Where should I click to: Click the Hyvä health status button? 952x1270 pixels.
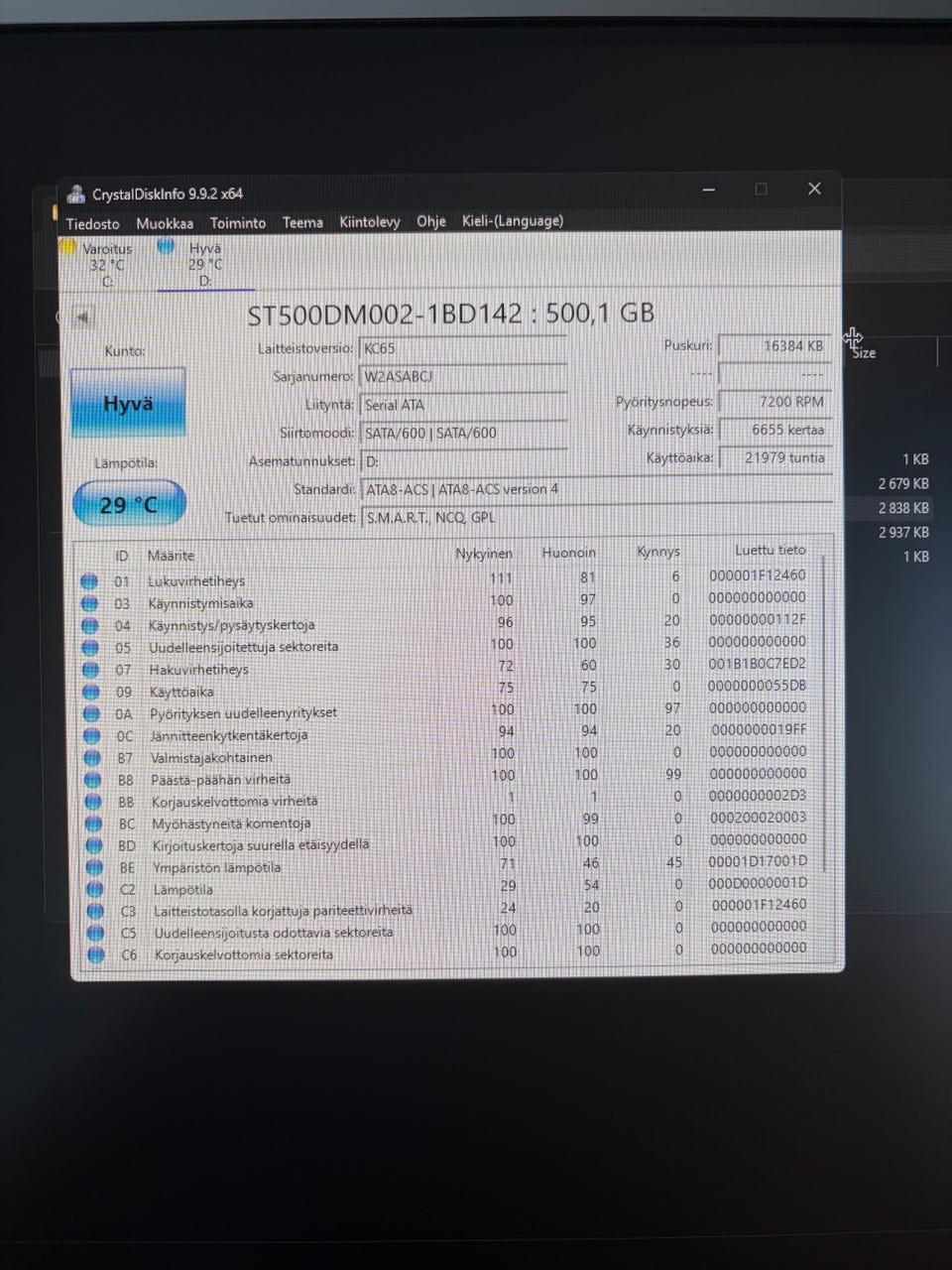128,403
